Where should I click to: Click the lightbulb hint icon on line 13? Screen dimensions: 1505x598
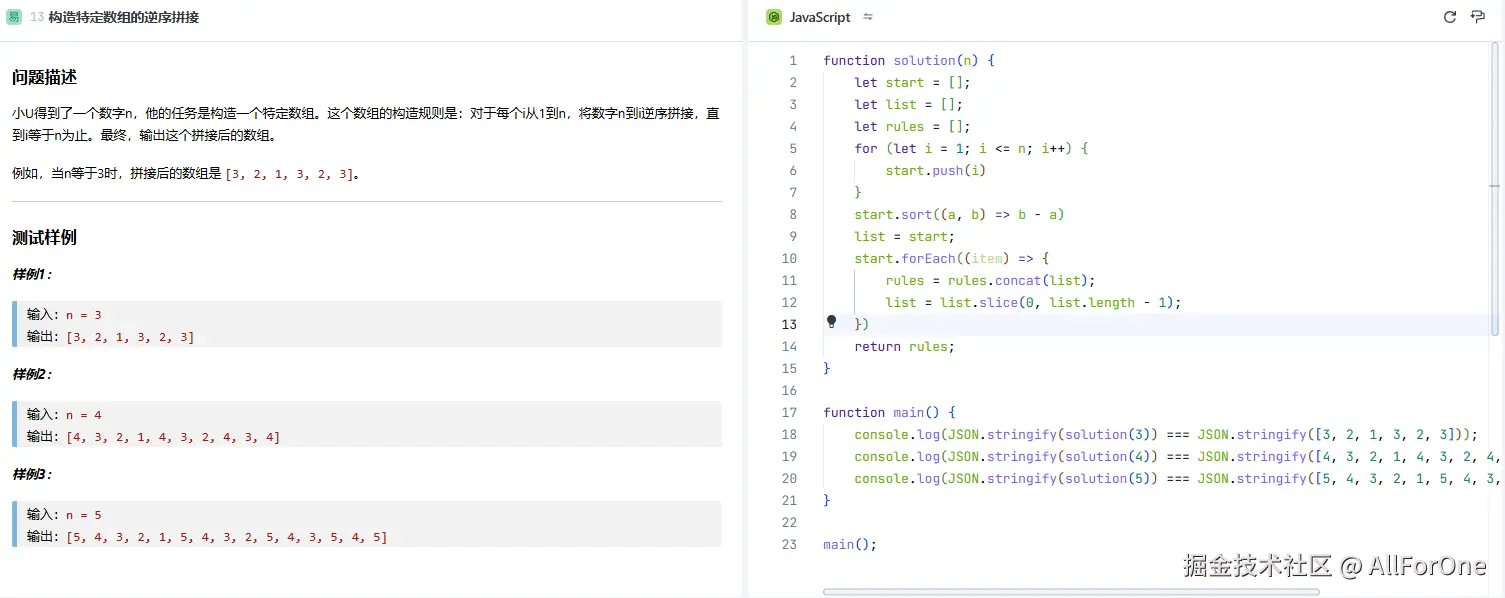pos(831,322)
